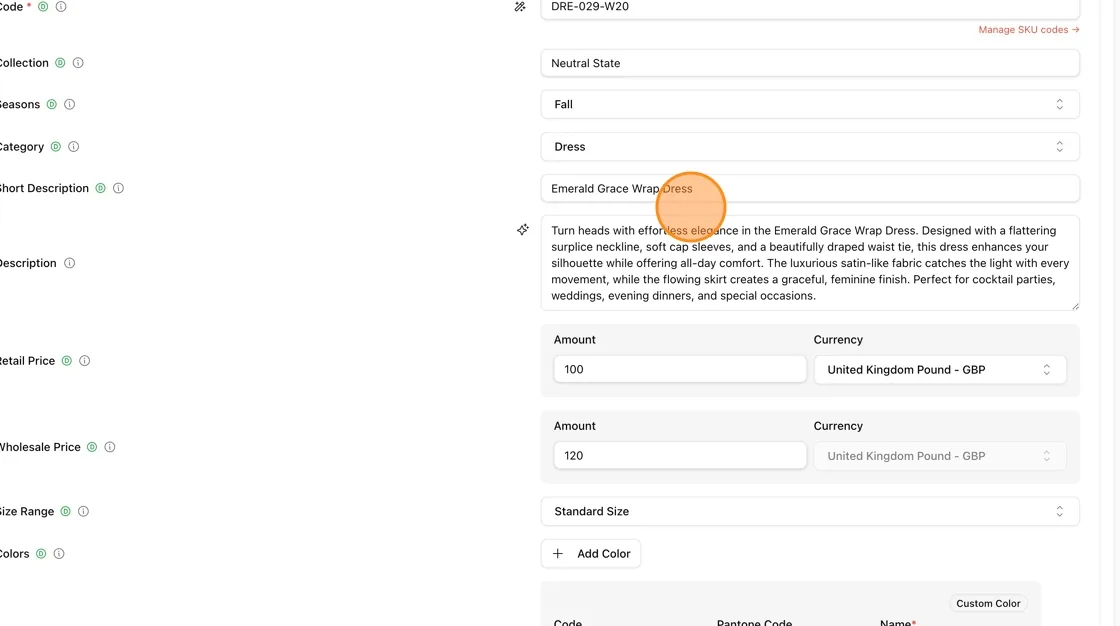Click the Collection field with Neutral State

(x=810, y=63)
